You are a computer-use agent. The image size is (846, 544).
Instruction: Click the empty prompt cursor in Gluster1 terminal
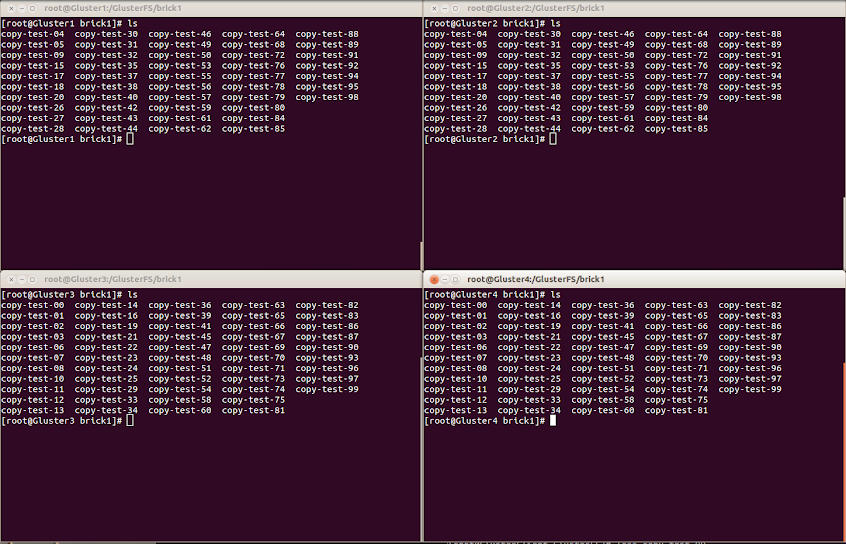pyautogui.click(x=130, y=139)
